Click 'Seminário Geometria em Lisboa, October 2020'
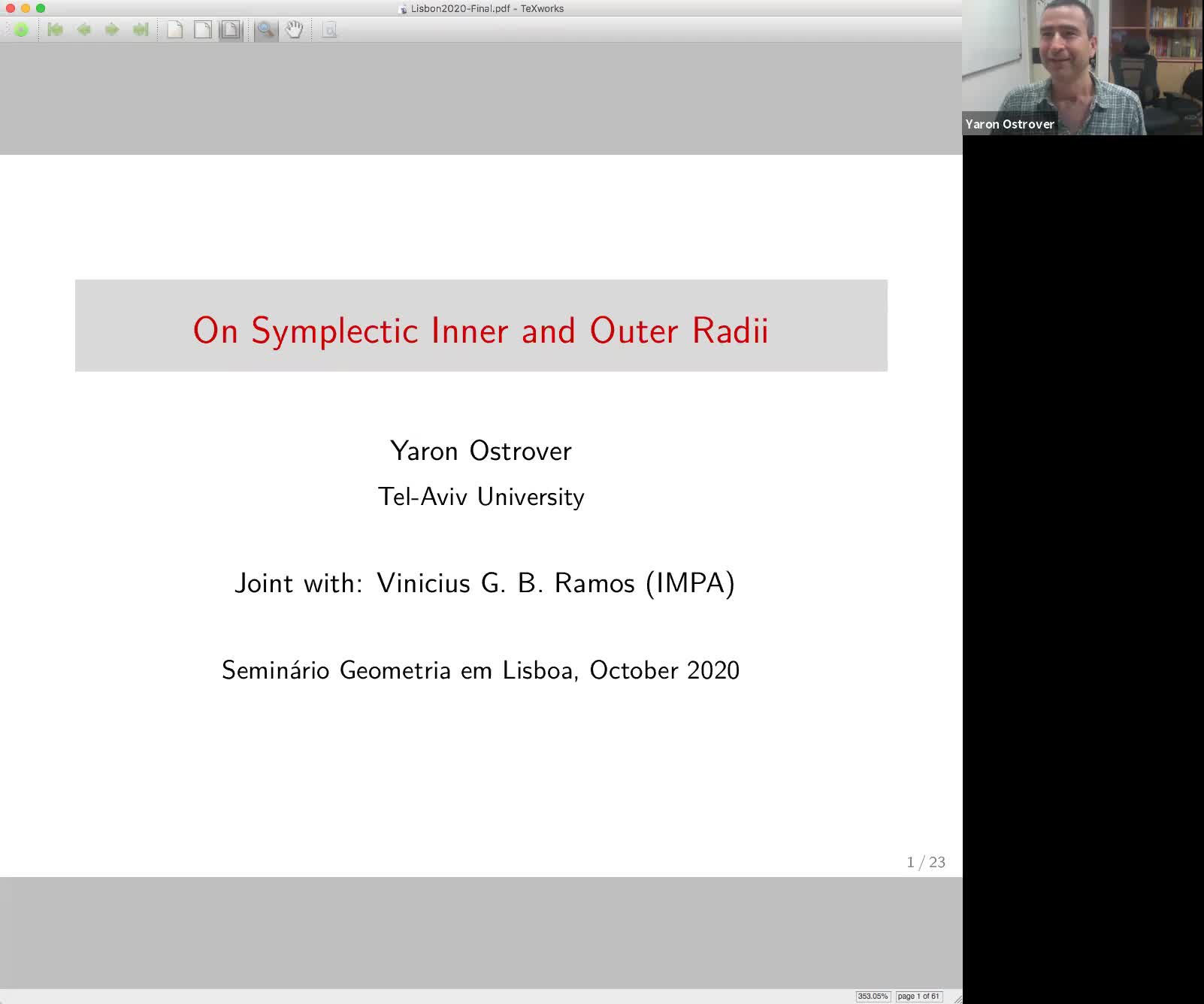The image size is (1204, 1004). (481, 670)
